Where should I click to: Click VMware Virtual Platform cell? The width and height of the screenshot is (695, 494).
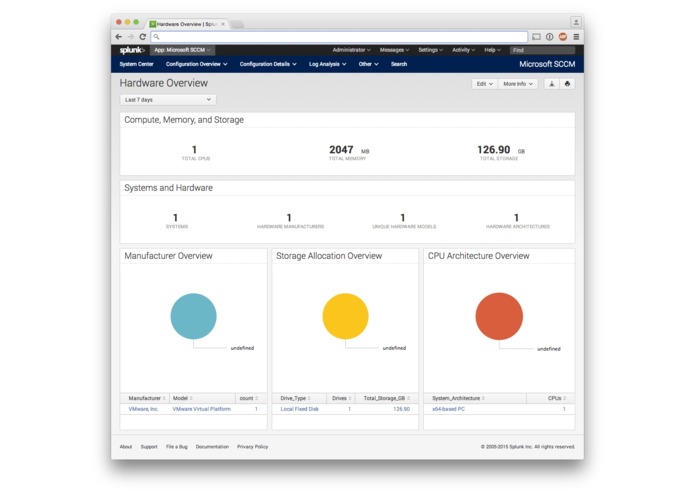pyautogui.click(x=202, y=409)
